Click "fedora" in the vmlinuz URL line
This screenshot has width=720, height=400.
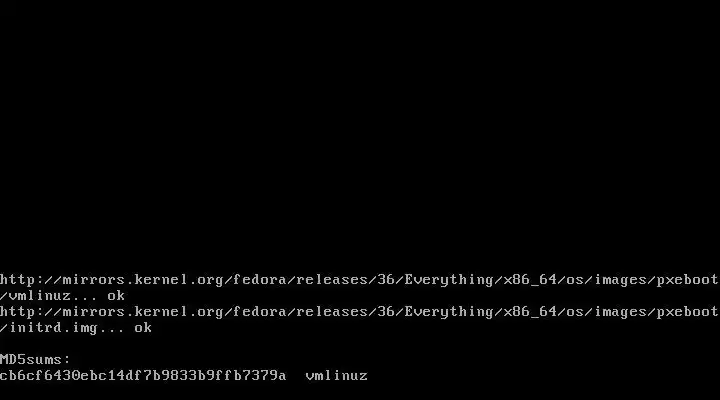(x=260, y=280)
